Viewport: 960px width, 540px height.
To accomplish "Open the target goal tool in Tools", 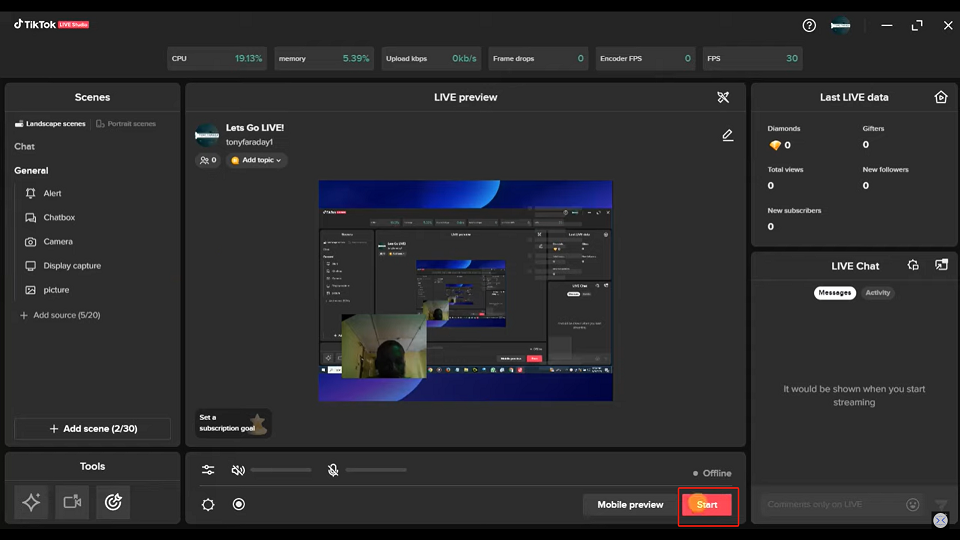I will (113, 502).
